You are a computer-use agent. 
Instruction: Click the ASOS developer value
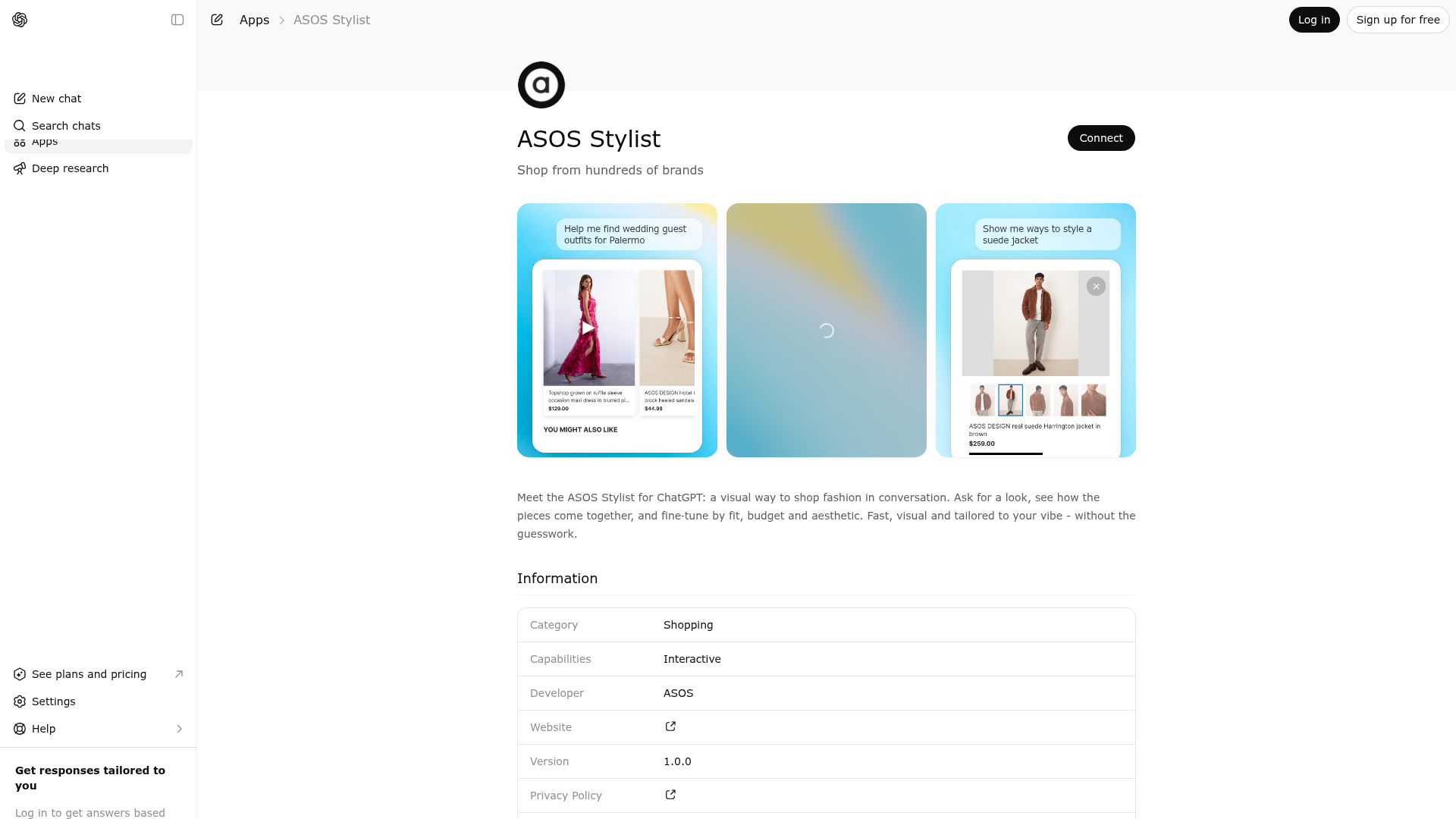678,693
